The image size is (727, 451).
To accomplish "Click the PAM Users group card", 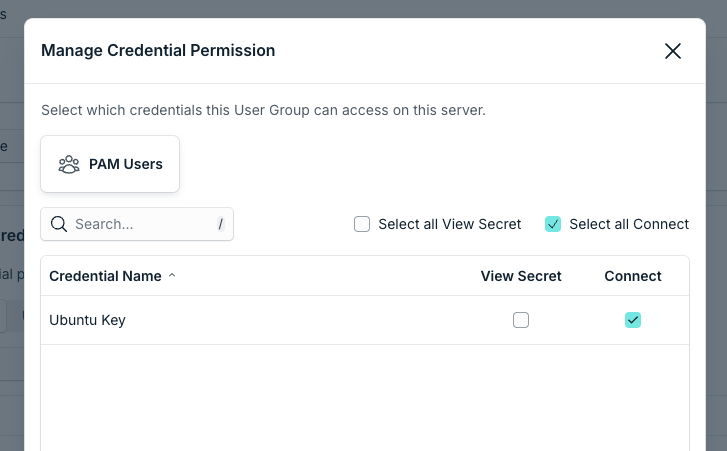I will tap(110, 164).
